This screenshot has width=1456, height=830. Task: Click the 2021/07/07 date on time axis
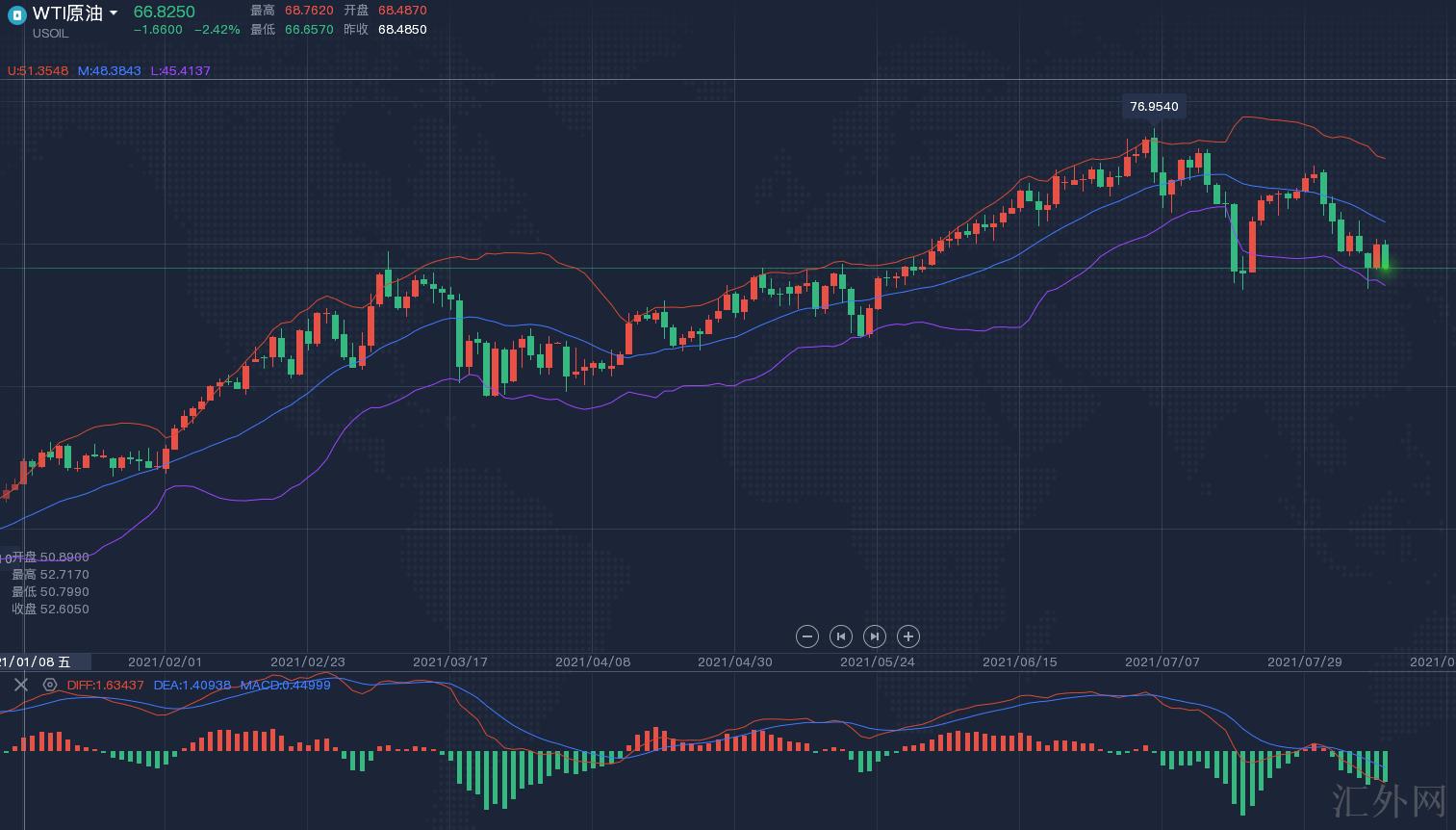coord(1162,661)
